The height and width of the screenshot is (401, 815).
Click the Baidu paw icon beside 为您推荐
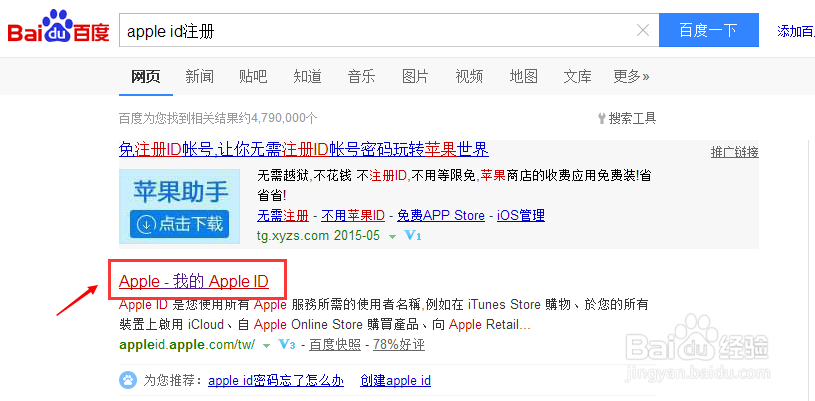[127, 380]
